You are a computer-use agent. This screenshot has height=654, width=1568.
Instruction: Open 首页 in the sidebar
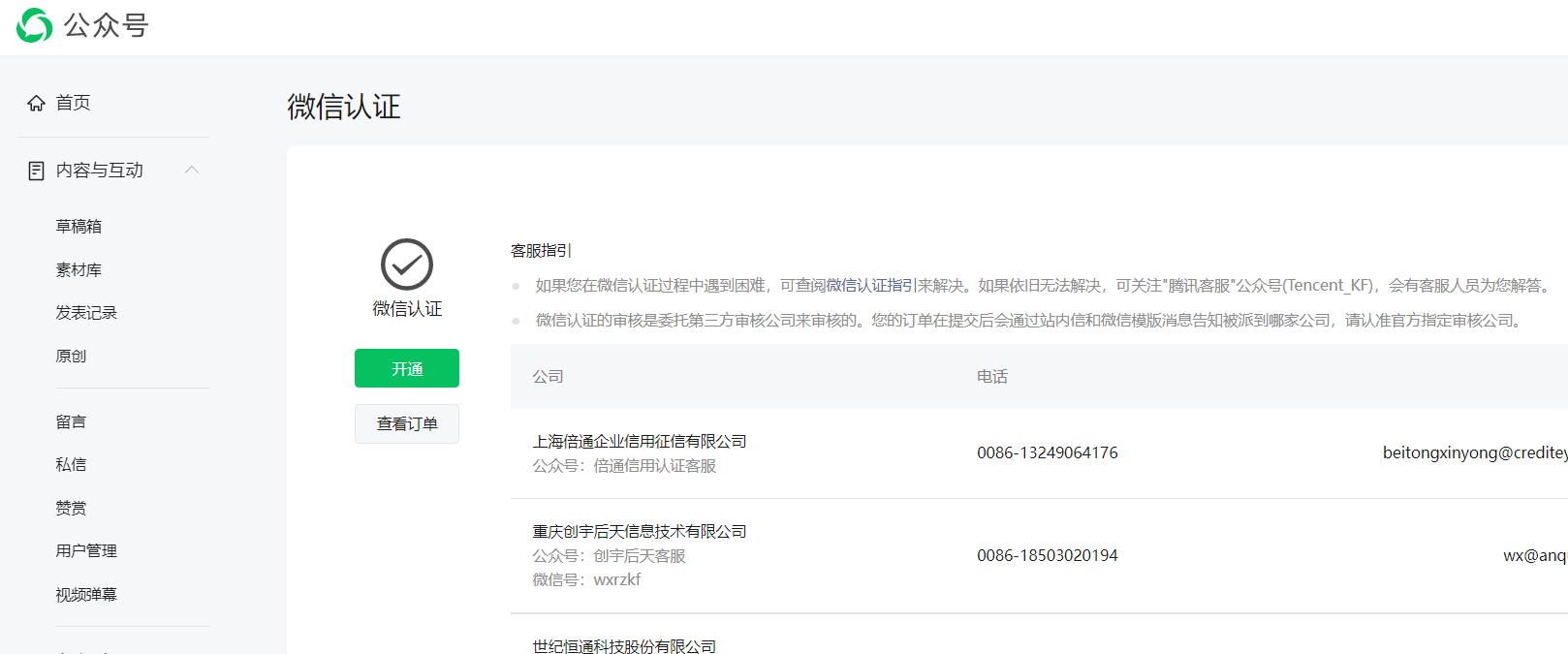[73, 103]
